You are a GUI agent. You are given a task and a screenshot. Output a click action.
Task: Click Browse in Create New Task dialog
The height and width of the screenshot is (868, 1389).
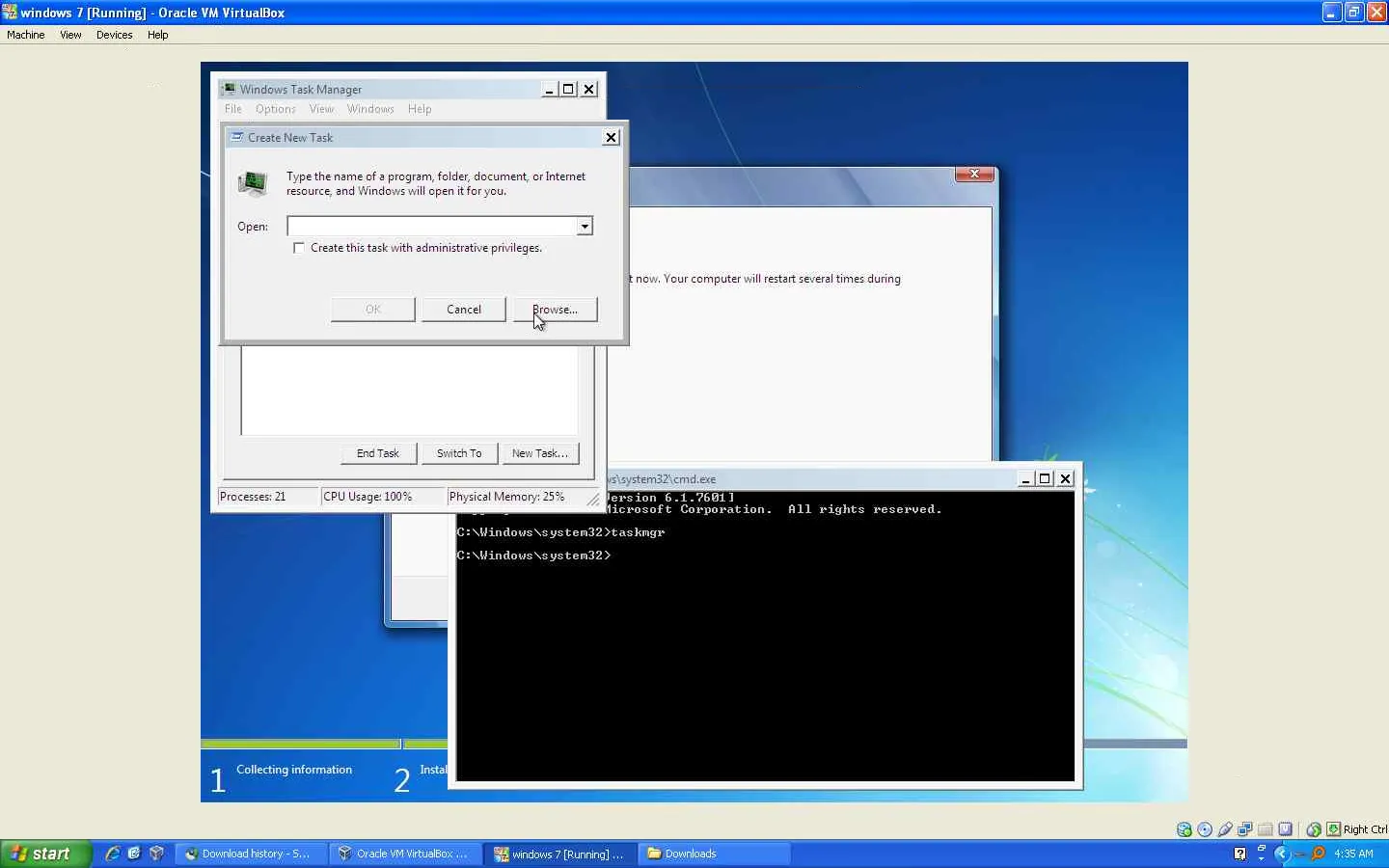tap(555, 310)
